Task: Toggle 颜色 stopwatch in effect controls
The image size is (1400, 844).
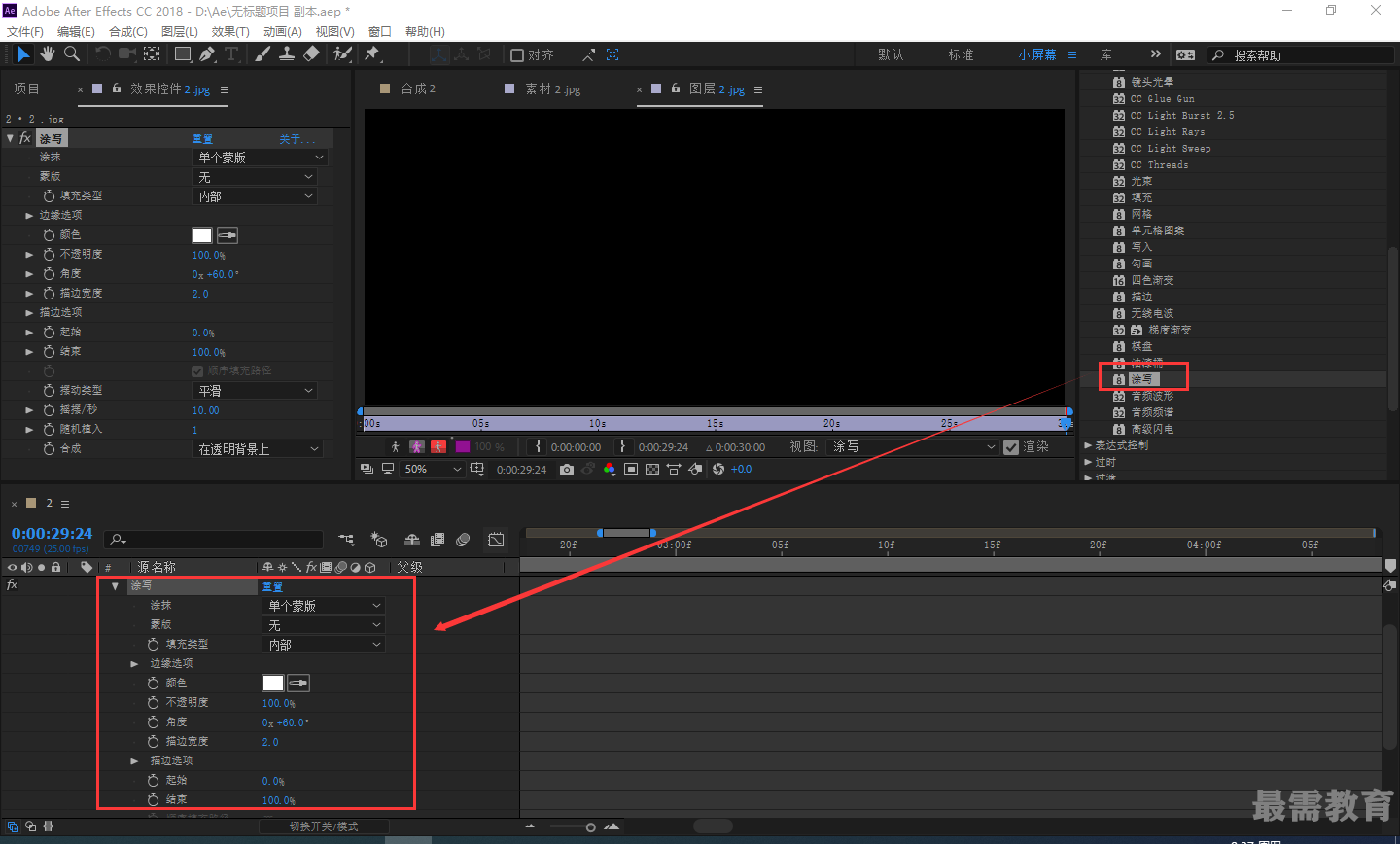Action: pos(49,234)
